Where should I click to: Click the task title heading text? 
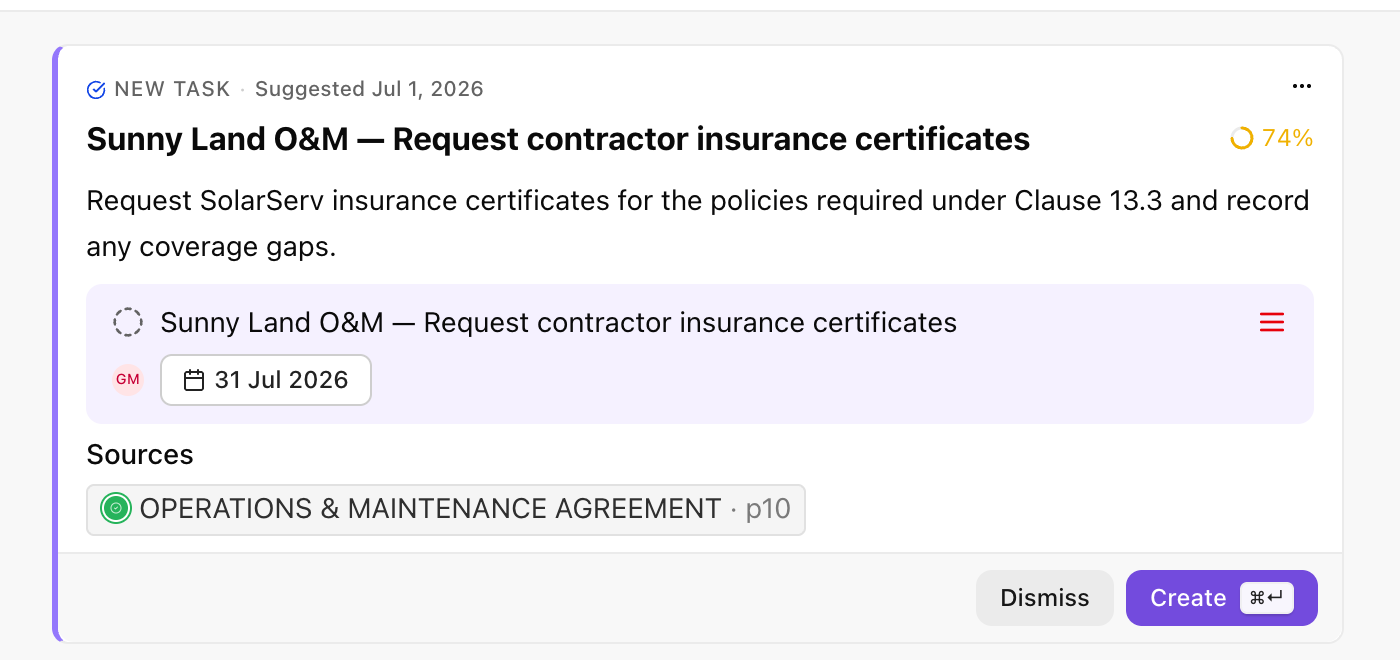coord(558,139)
